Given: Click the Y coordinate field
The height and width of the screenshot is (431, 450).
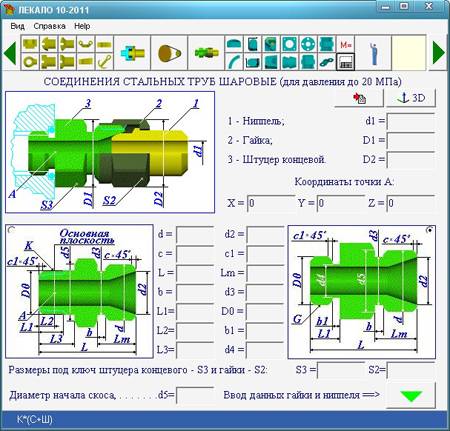Looking at the screenshot, I should click(341, 203).
